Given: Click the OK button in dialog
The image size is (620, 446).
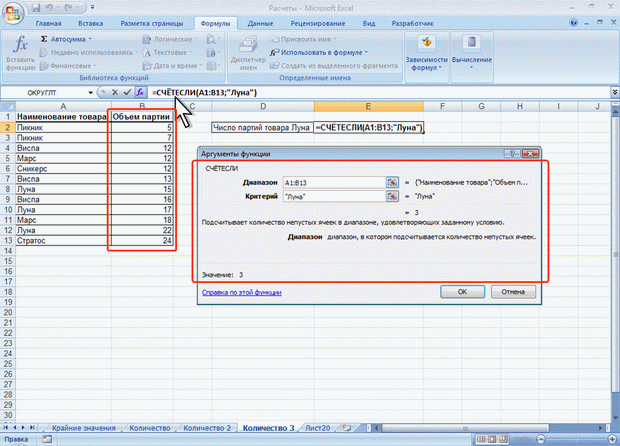Looking at the screenshot, I should [462, 292].
